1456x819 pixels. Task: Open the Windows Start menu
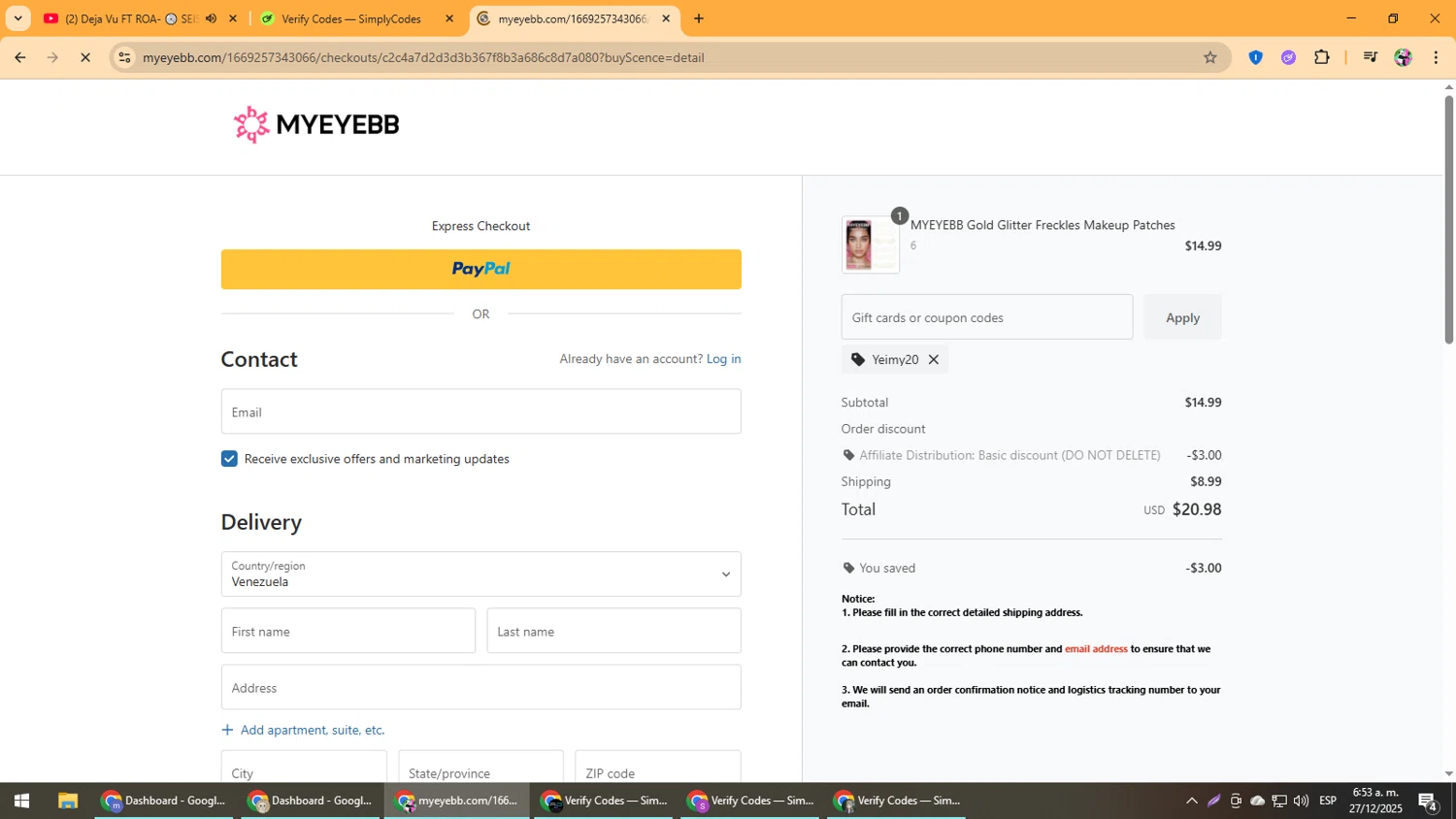pos(21,801)
